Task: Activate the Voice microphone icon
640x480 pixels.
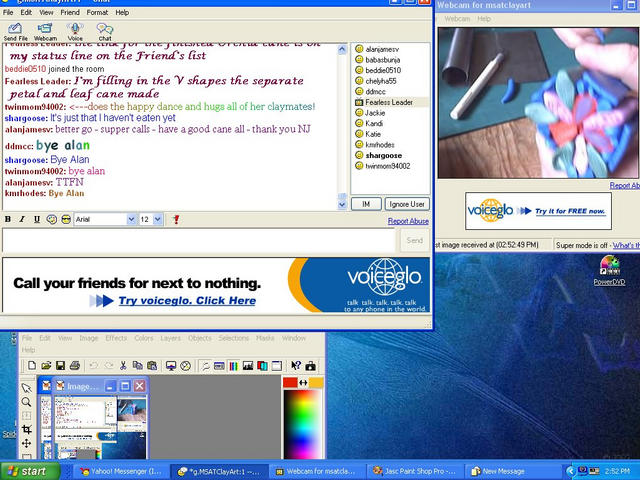Action: click(75, 32)
